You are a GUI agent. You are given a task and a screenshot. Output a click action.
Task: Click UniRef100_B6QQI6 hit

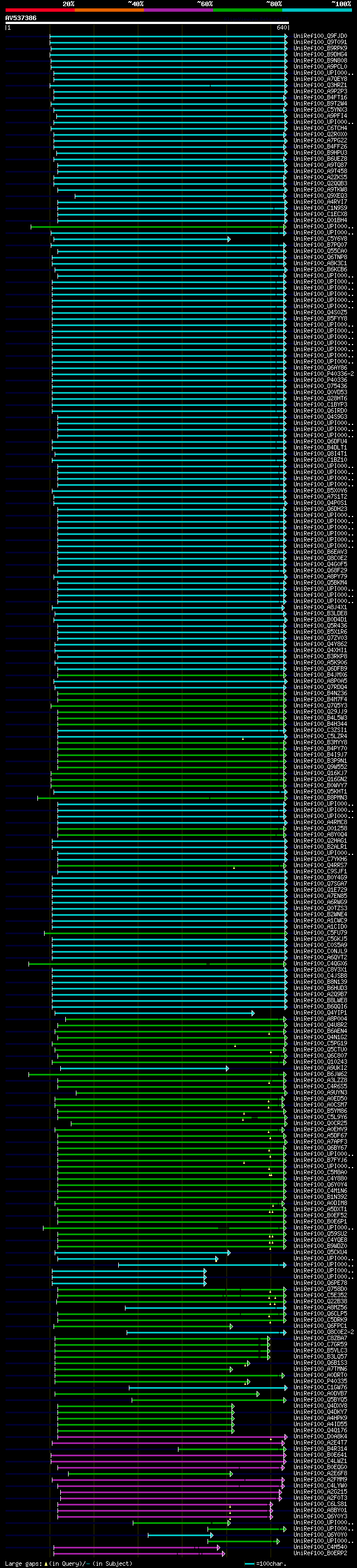321,1006
